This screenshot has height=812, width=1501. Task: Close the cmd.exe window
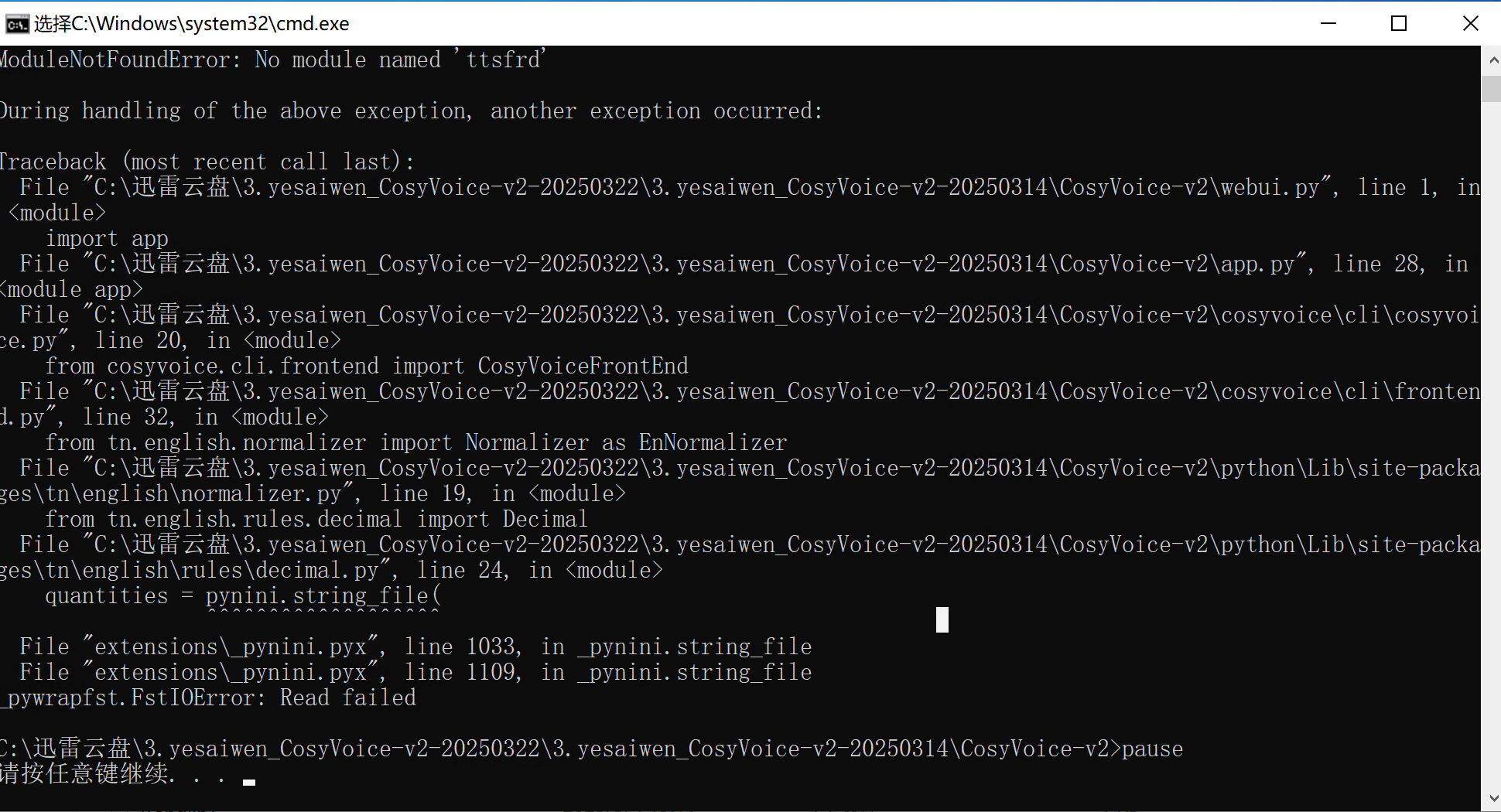click(1470, 23)
